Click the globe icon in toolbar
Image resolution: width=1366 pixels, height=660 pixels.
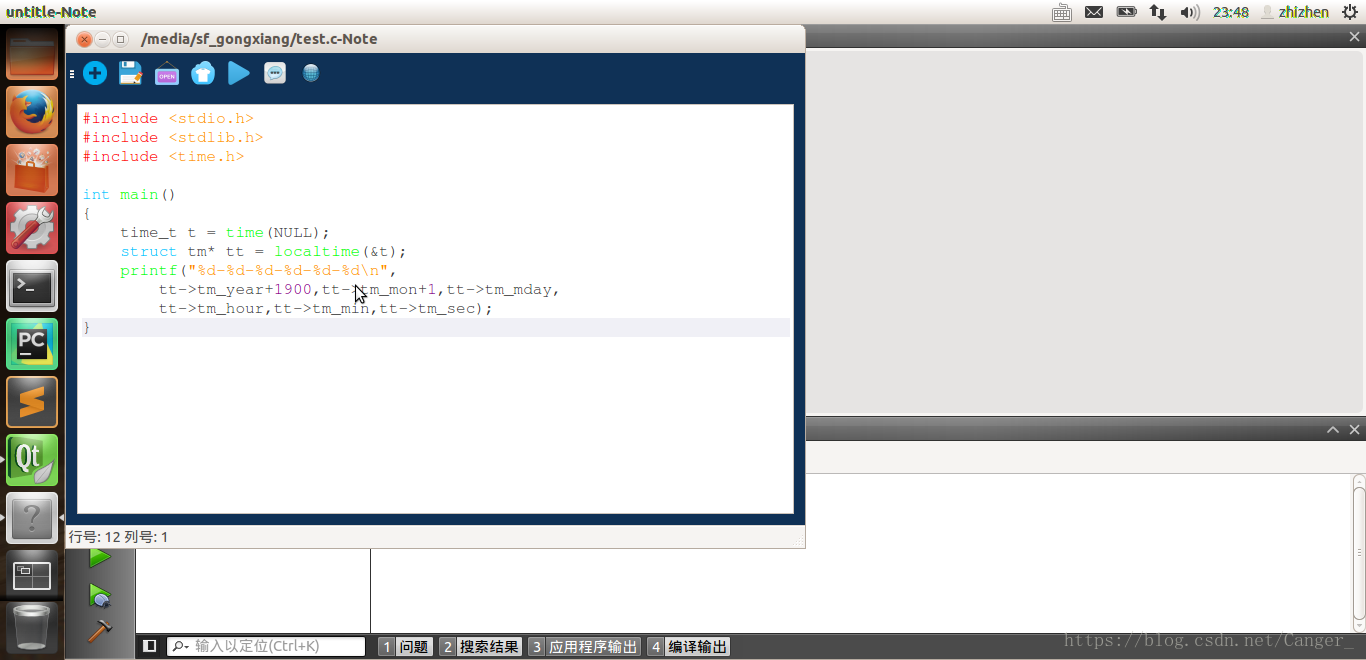tap(311, 73)
